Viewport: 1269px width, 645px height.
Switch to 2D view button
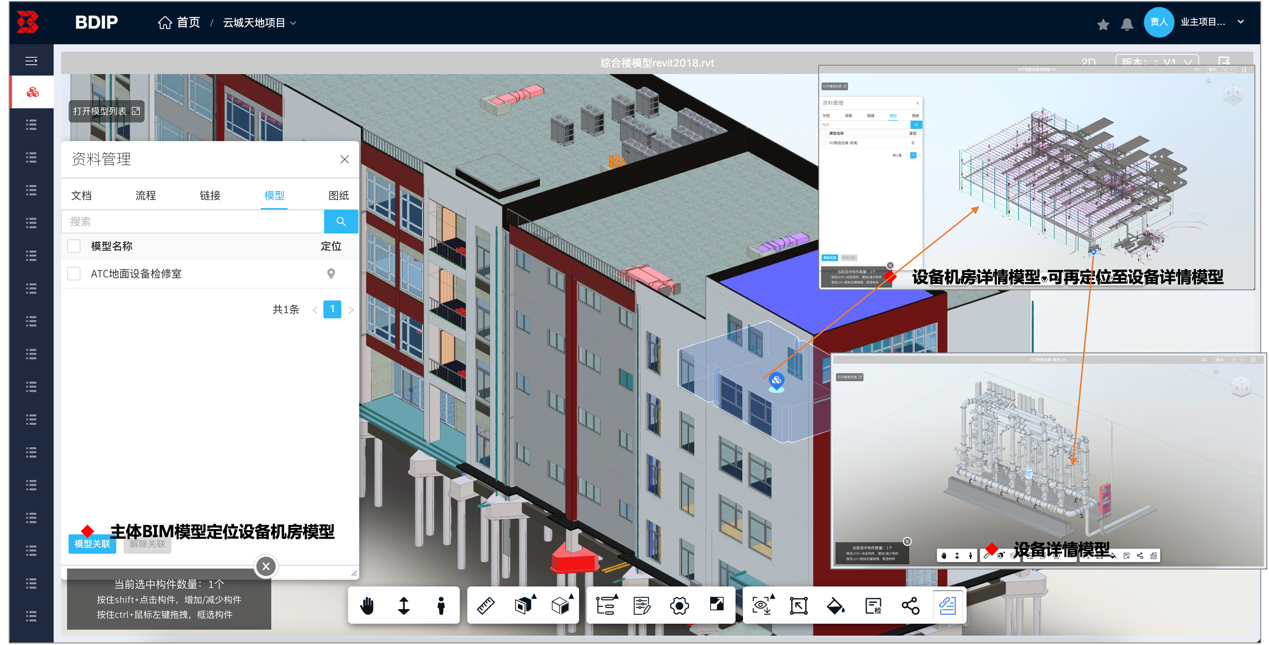click(x=1088, y=63)
